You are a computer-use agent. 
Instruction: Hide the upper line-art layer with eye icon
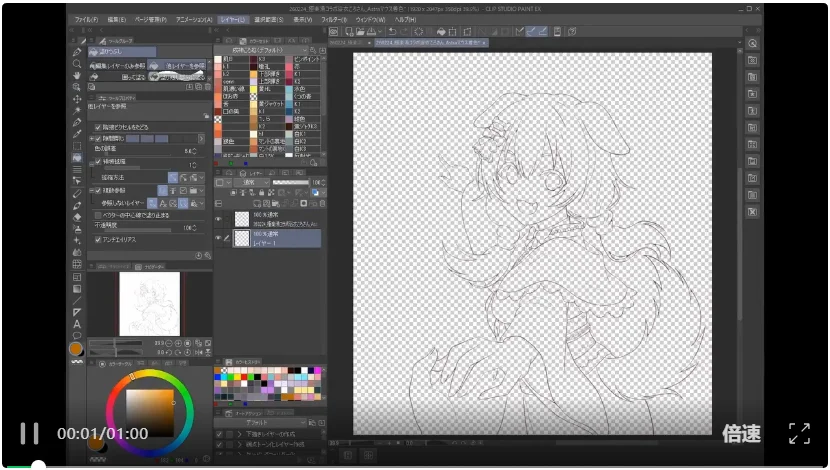point(218,219)
